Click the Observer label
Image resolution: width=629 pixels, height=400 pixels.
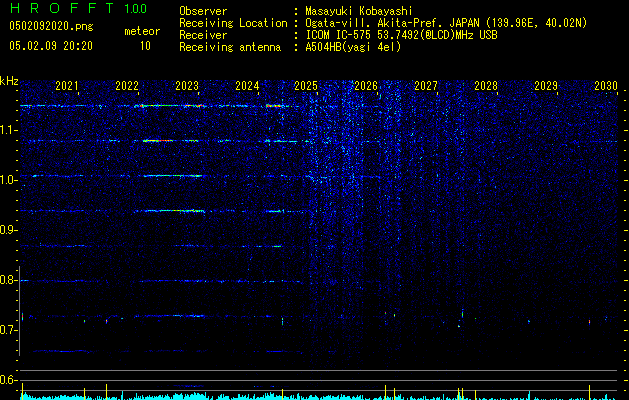[203, 11]
